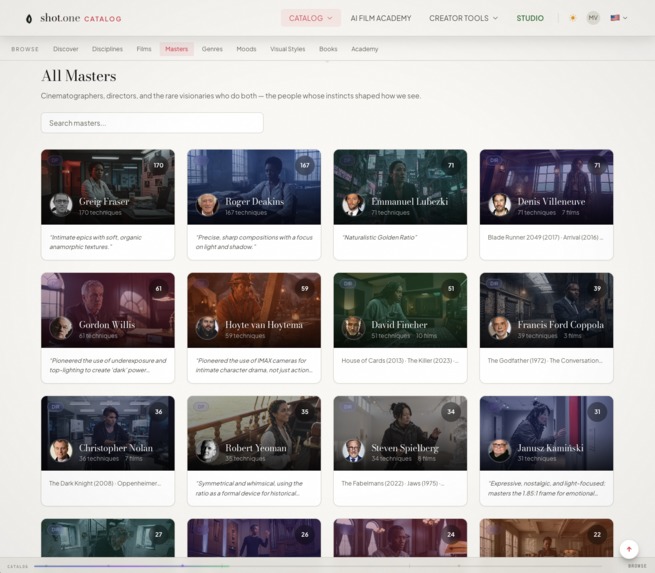Click Janusz Kamiński's portrait avatar
This screenshot has width=655, height=573.
tap(500, 451)
